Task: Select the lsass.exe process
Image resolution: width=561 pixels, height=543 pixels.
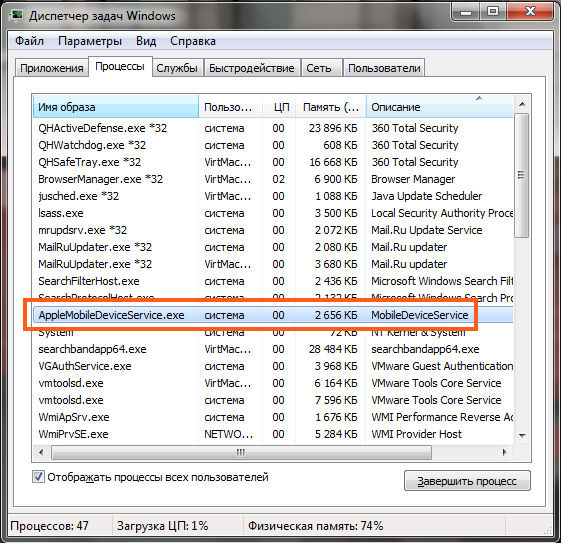Action: (273, 213)
